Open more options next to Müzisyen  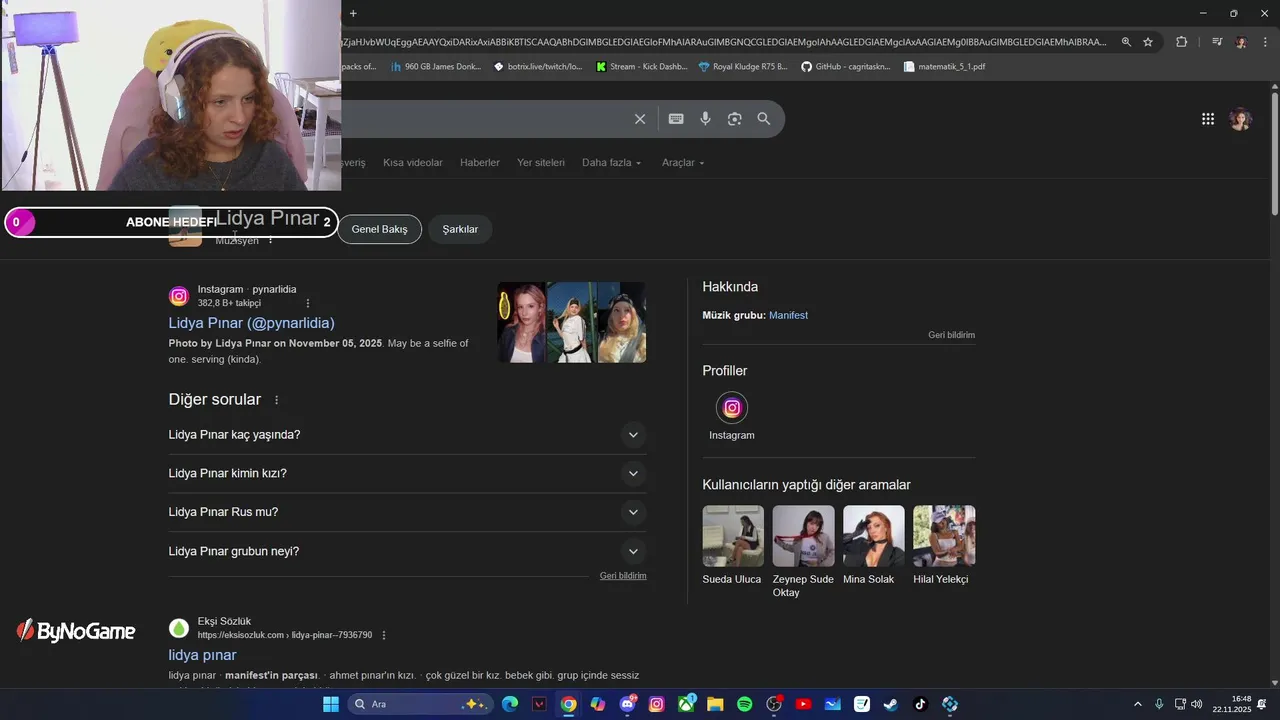pos(270,240)
